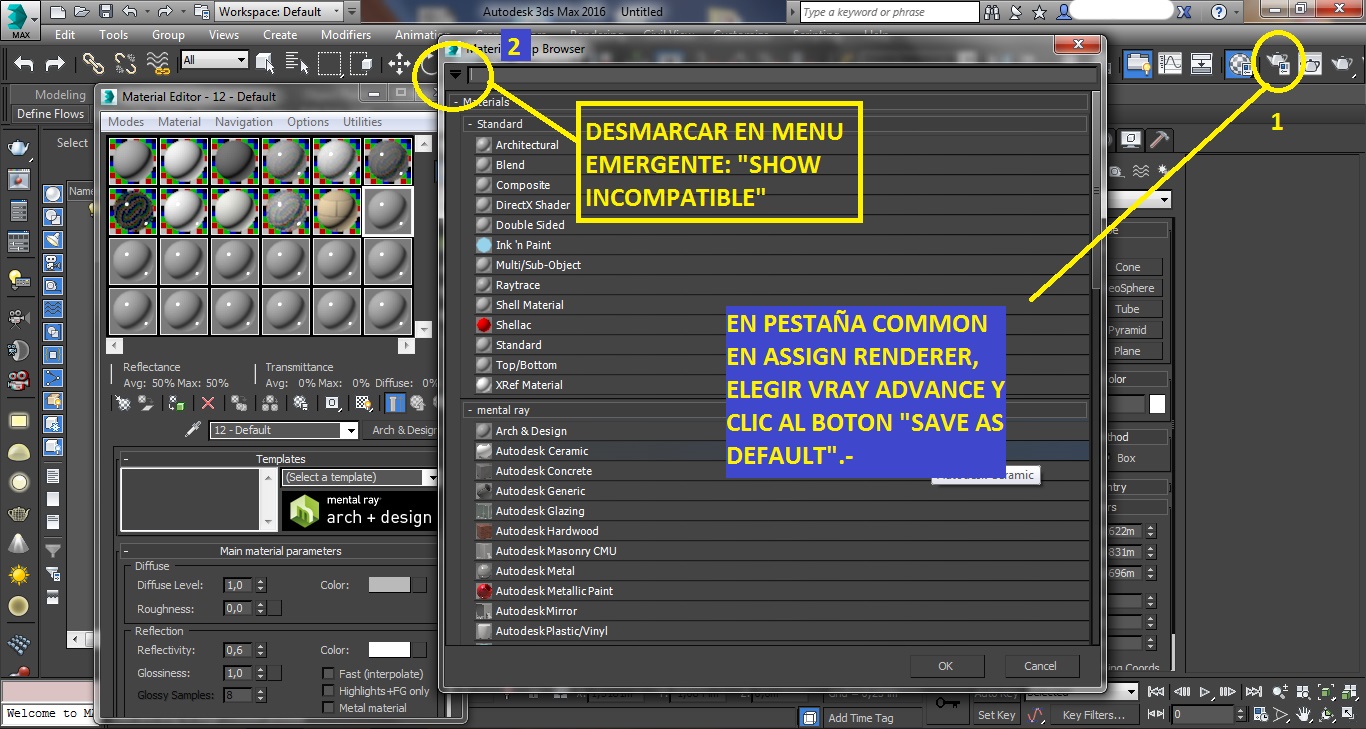Open the Tools menu
This screenshot has height=729, width=1366.
coord(113,34)
